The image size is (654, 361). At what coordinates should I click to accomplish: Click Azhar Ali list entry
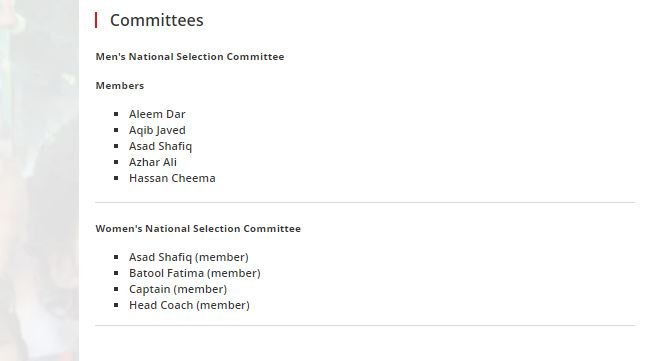[153, 162]
